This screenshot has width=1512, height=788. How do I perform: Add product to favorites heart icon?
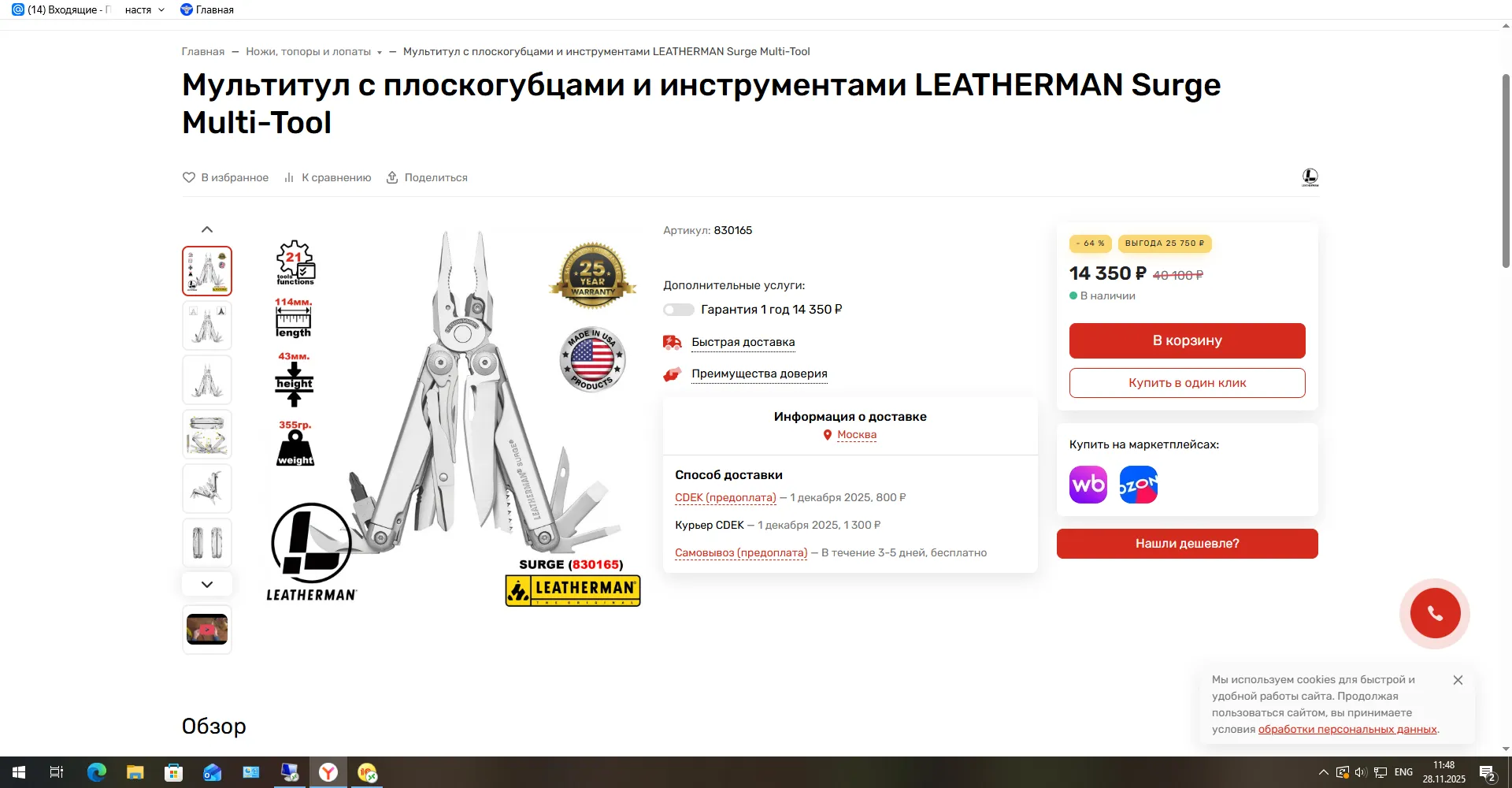[x=189, y=177]
